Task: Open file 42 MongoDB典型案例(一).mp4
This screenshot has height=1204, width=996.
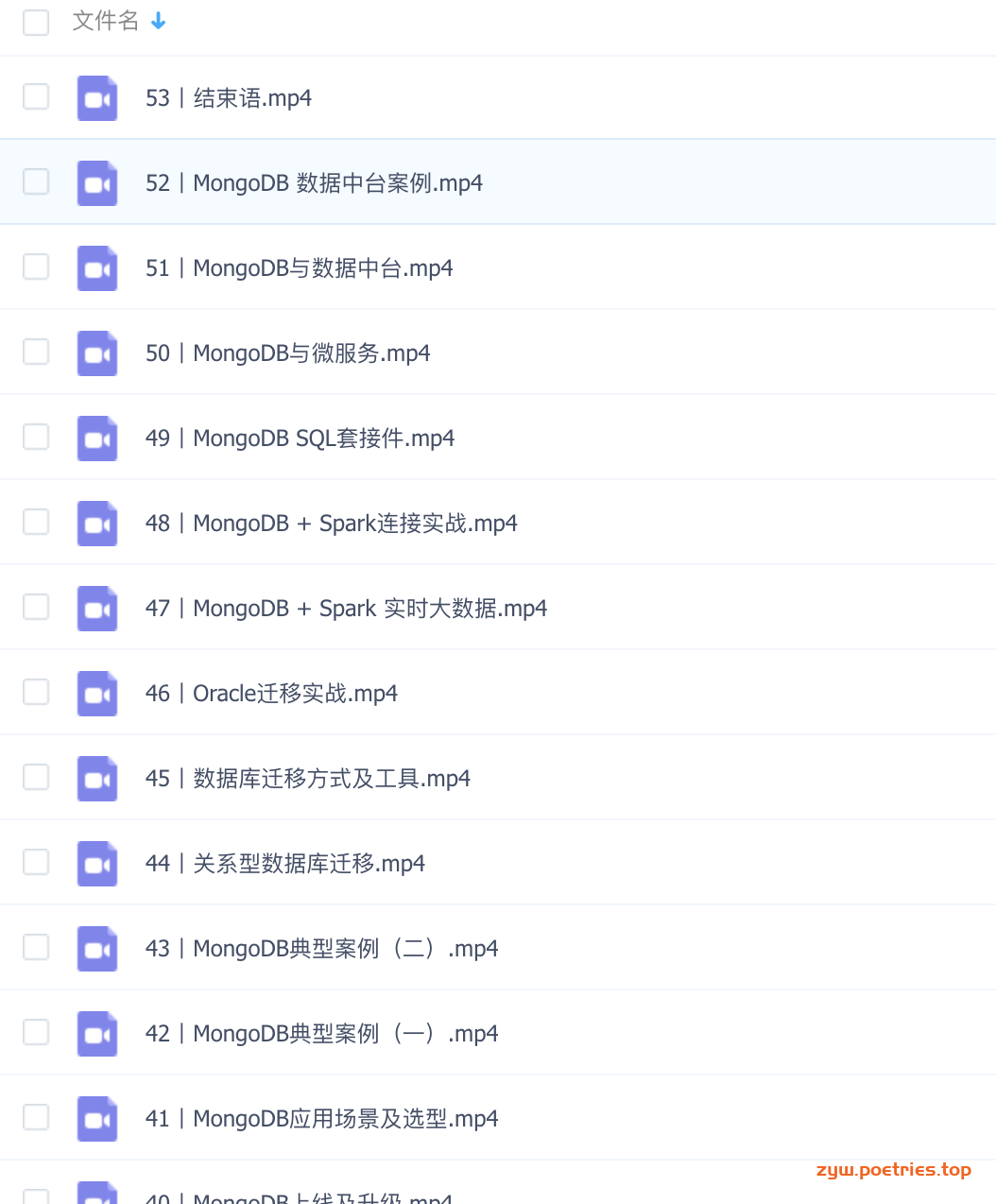Action: 322,1034
